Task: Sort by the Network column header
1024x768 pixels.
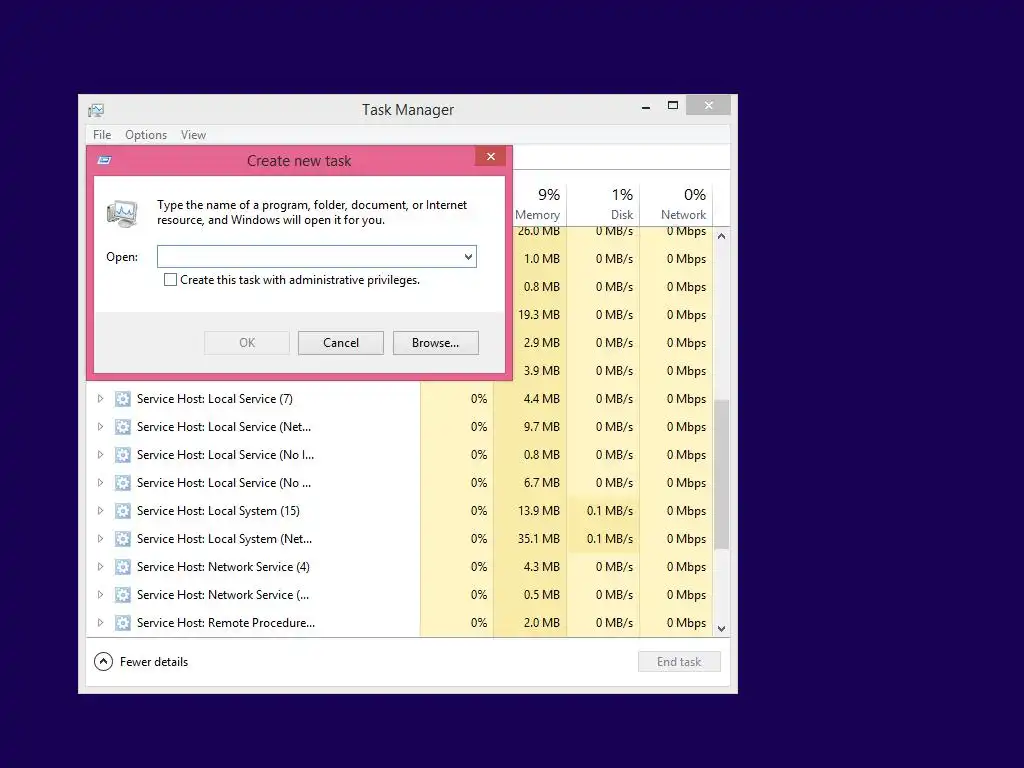Action: (x=676, y=204)
